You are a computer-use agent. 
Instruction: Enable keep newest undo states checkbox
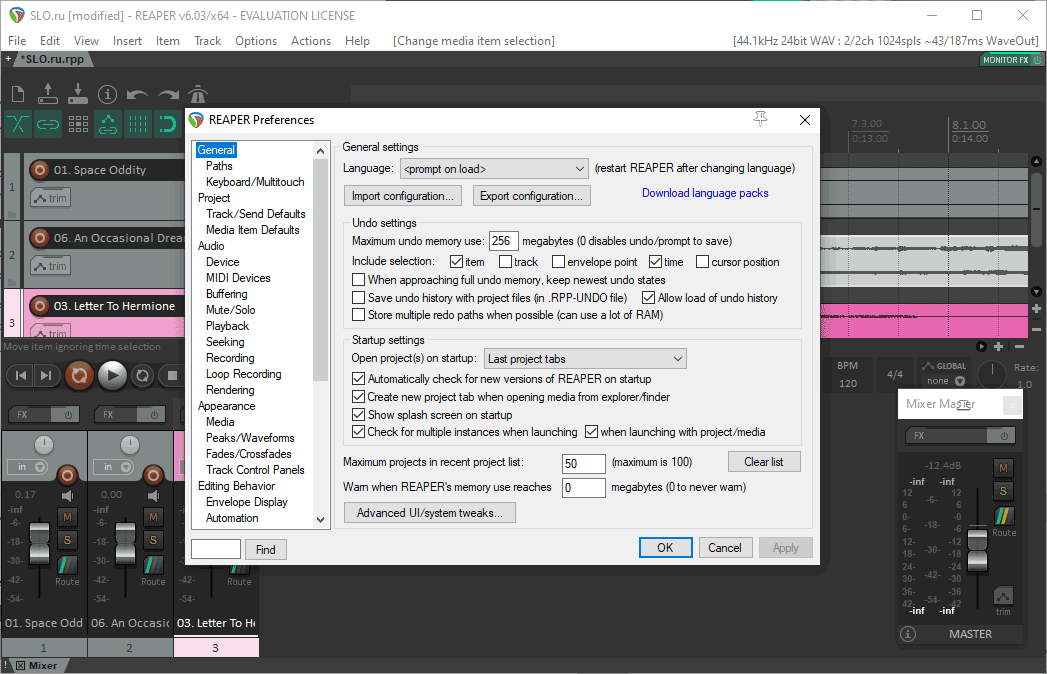[359, 279]
